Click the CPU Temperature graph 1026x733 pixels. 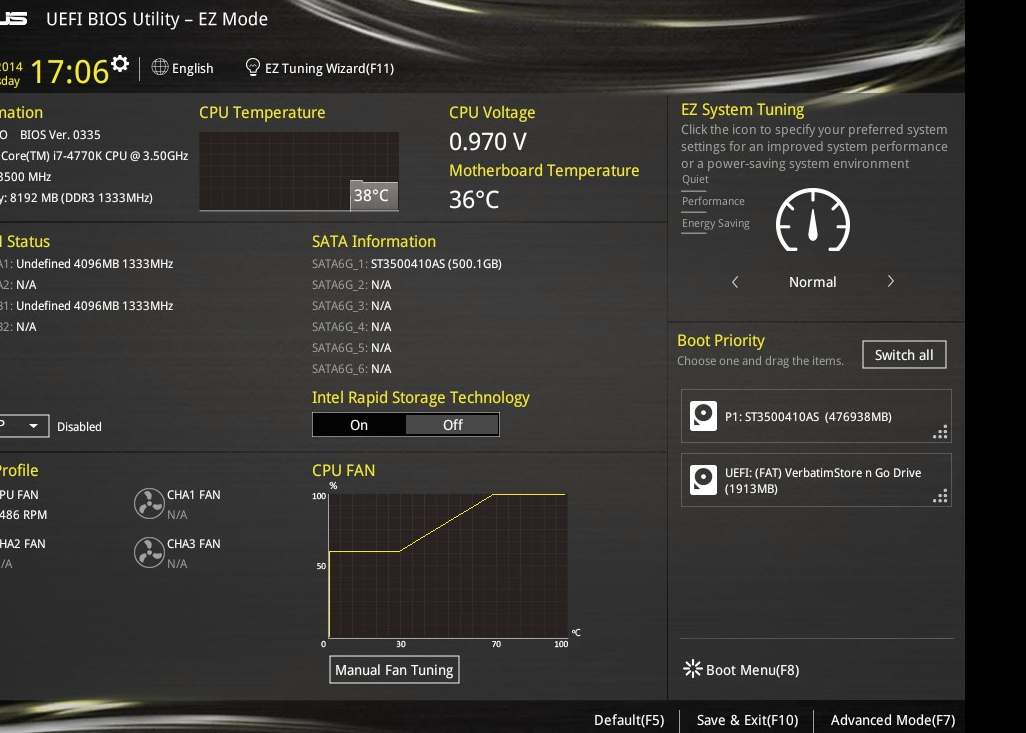point(299,171)
